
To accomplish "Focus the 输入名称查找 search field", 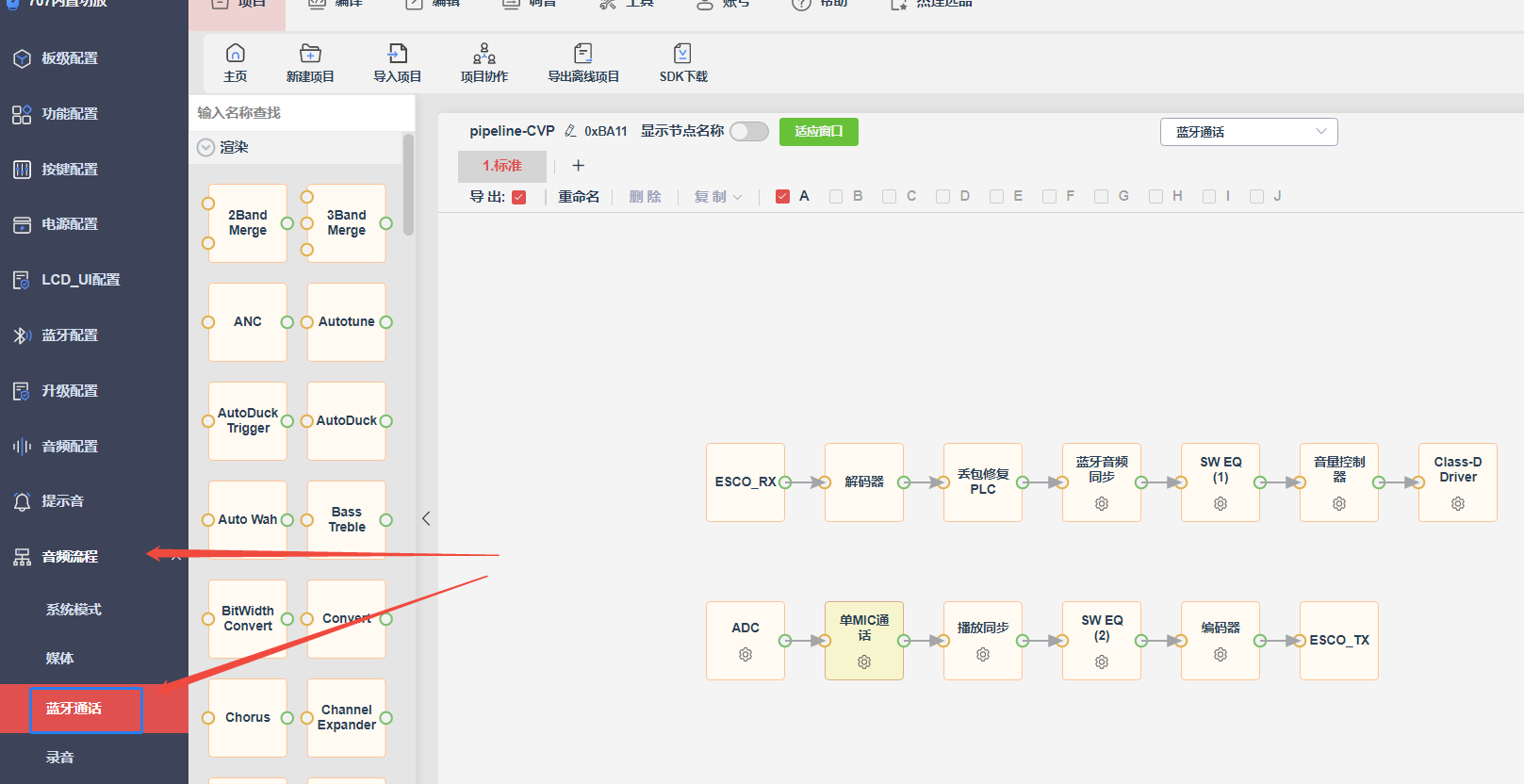I will pos(302,113).
